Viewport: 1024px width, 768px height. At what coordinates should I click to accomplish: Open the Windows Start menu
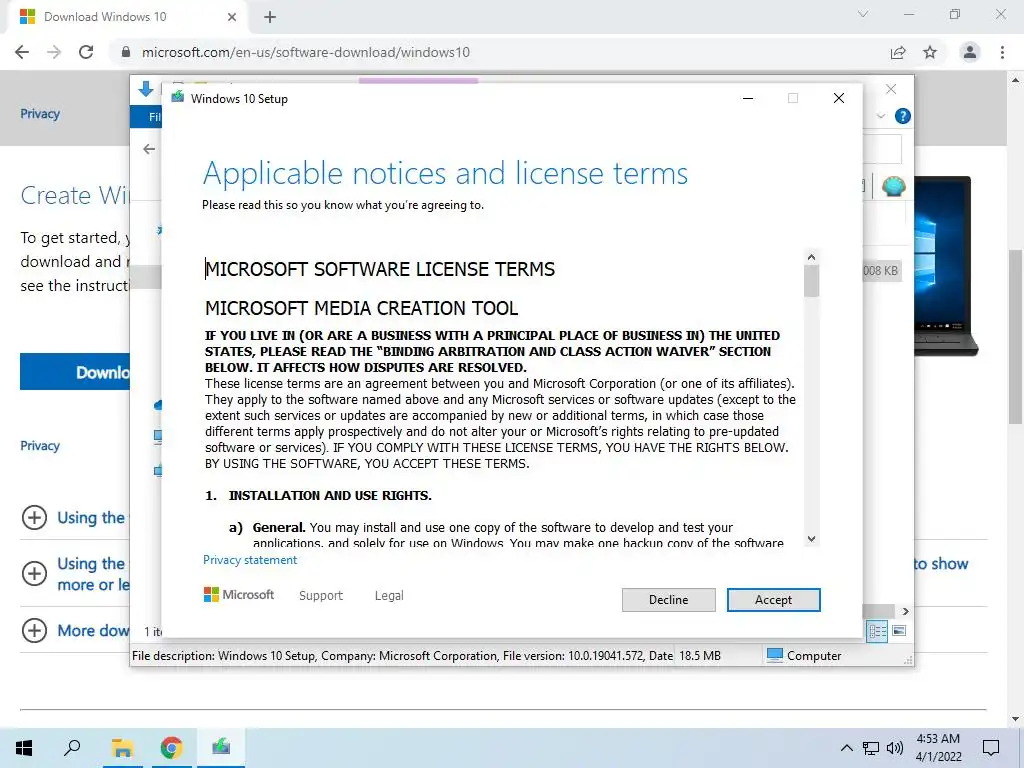[x=24, y=748]
